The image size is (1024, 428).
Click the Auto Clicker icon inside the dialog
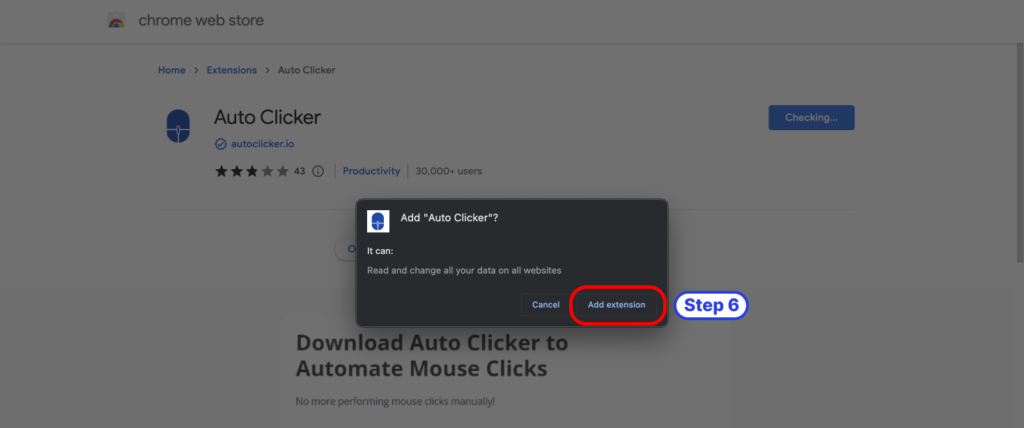point(378,221)
